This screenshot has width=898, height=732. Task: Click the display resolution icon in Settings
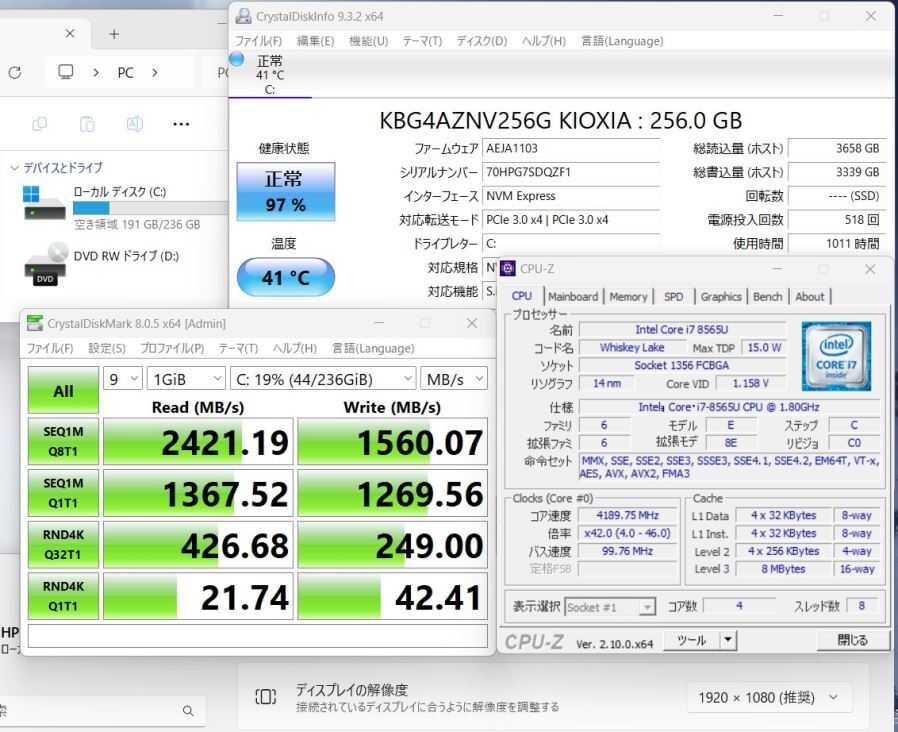[x=266, y=697]
